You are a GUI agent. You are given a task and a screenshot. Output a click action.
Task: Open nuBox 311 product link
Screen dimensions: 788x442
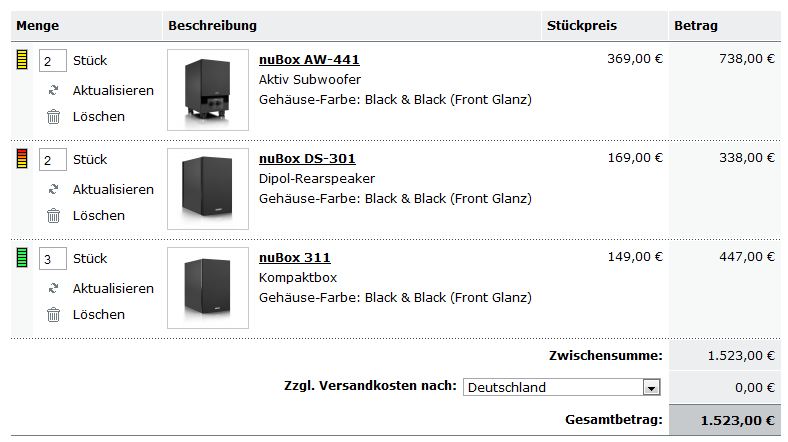point(294,258)
